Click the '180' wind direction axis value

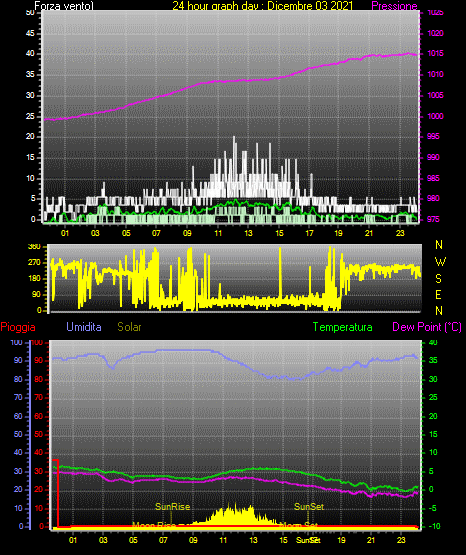pyautogui.click(x=34, y=279)
